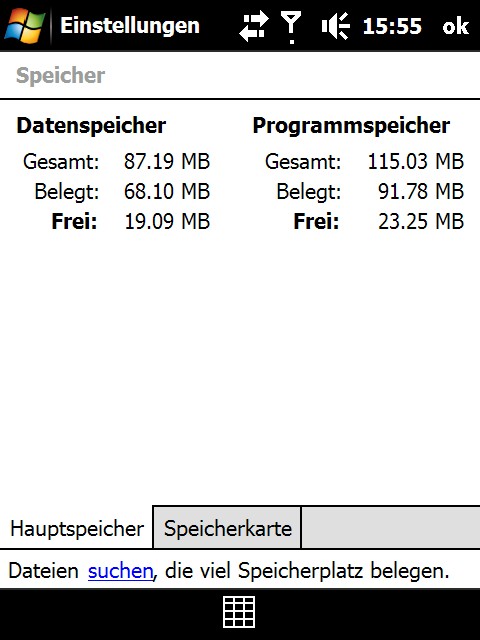Click the clock showing 15:55
Screen dimensions: 480x640
[392, 26]
